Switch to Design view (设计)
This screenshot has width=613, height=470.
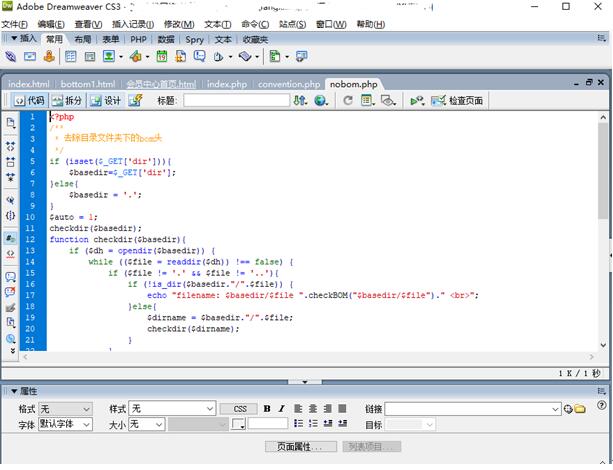(106, 100)
